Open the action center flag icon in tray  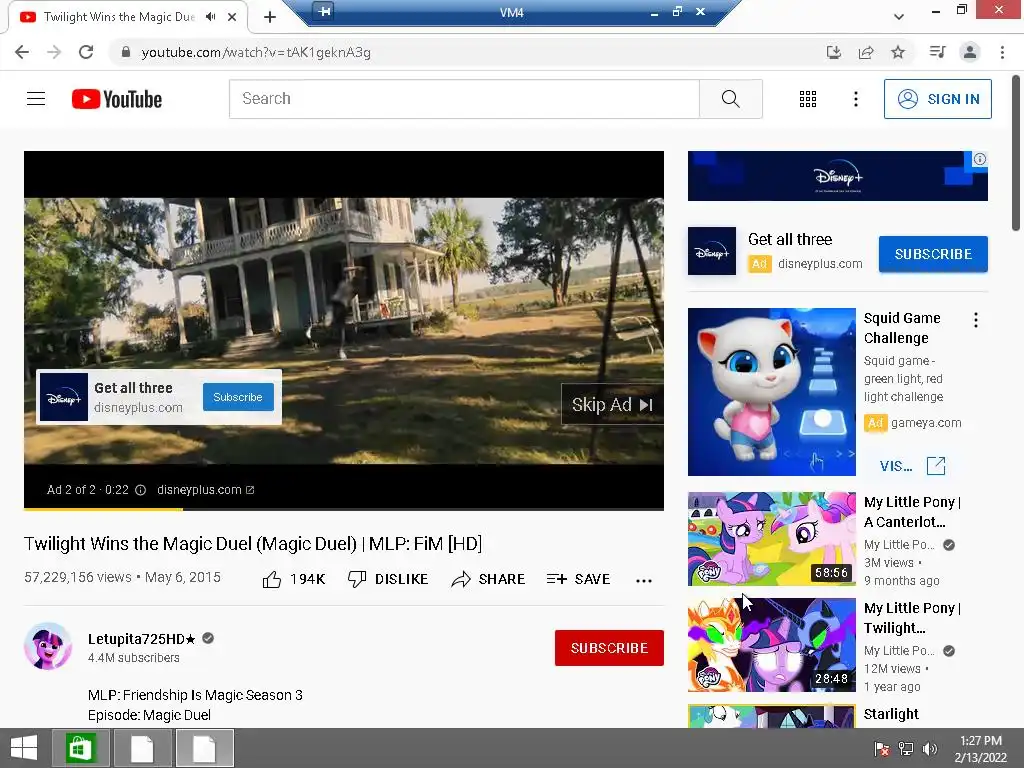(x=882, y=749)
